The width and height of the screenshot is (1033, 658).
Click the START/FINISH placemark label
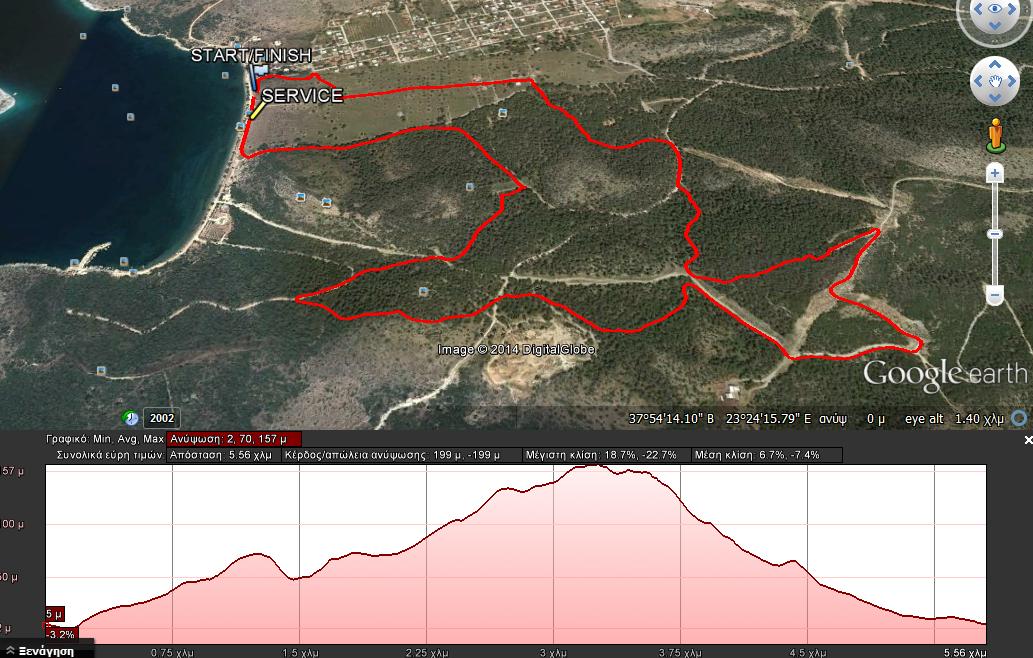coord(251,56)
